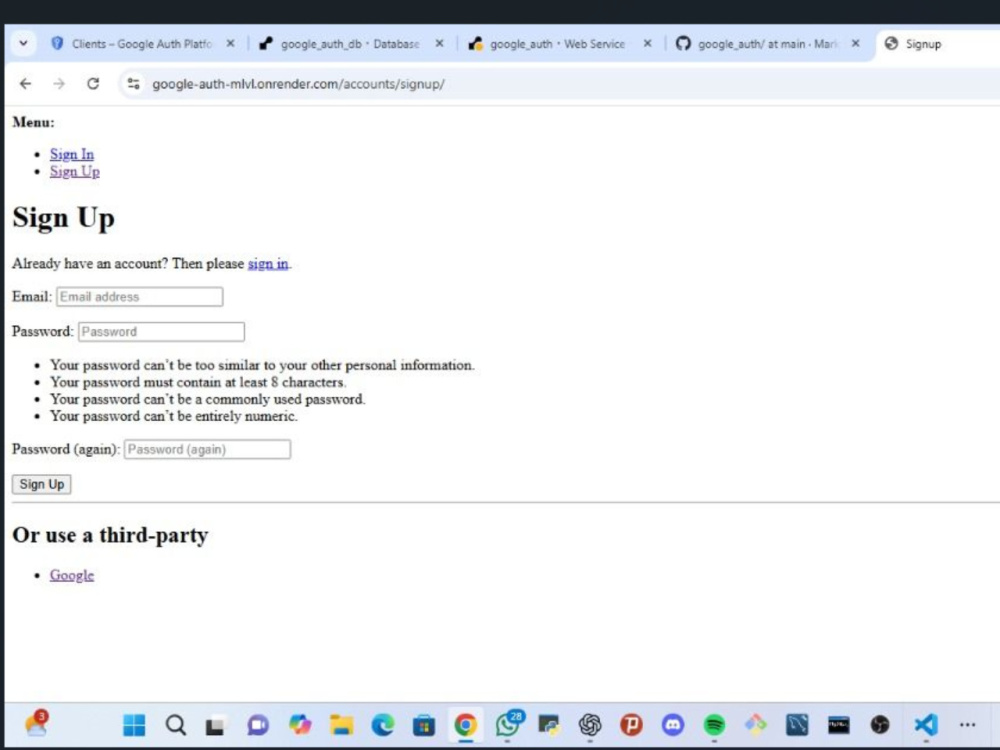Launch the Teams chat taskbar icon
1000x750 pixels.
(x=258, y=724)
